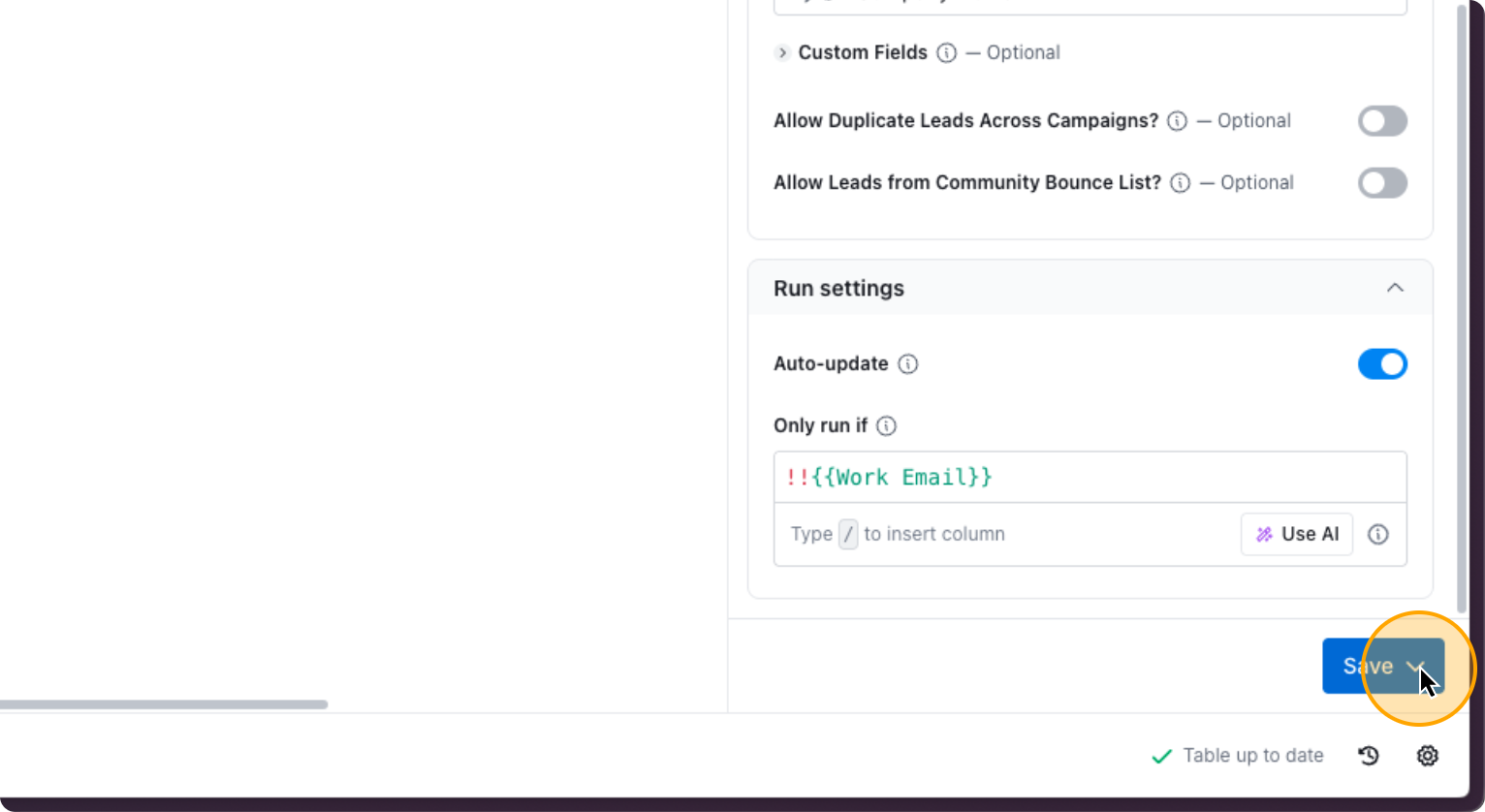Click info icon right of Use AI
The height and width of the screenshot is (812, 1485).
pos(1377,535)
